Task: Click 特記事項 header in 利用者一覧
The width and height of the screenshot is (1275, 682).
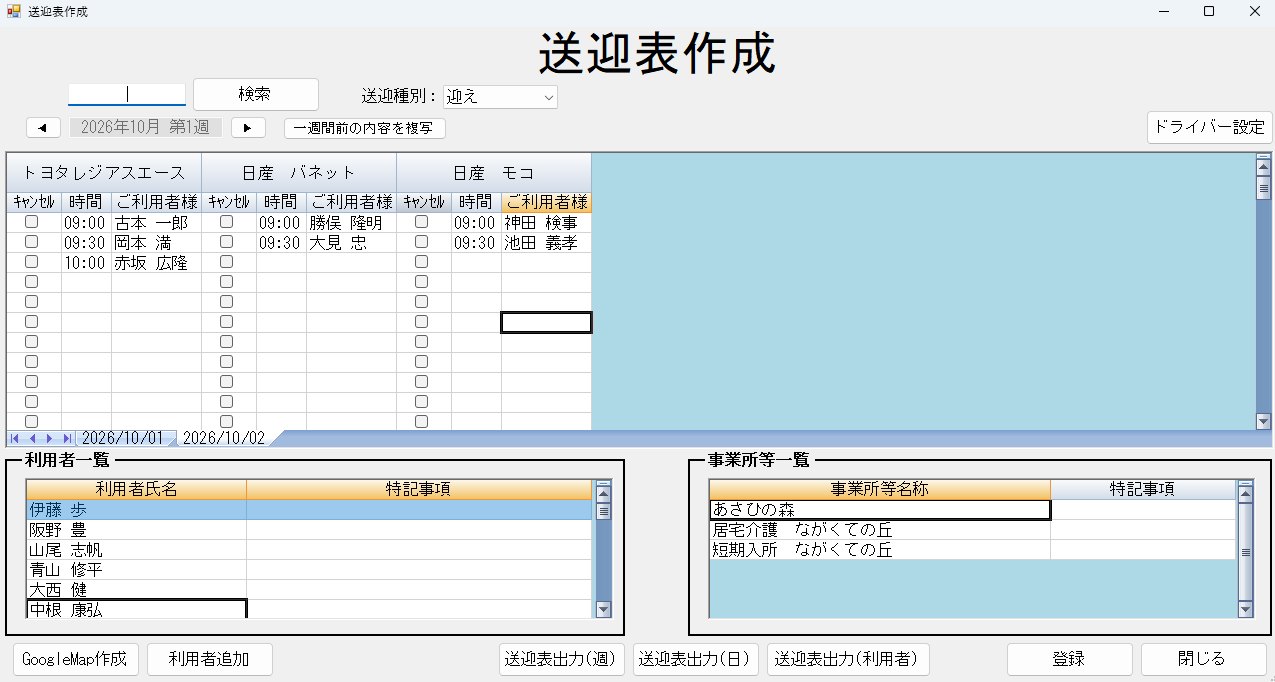Action: [419, 489]
